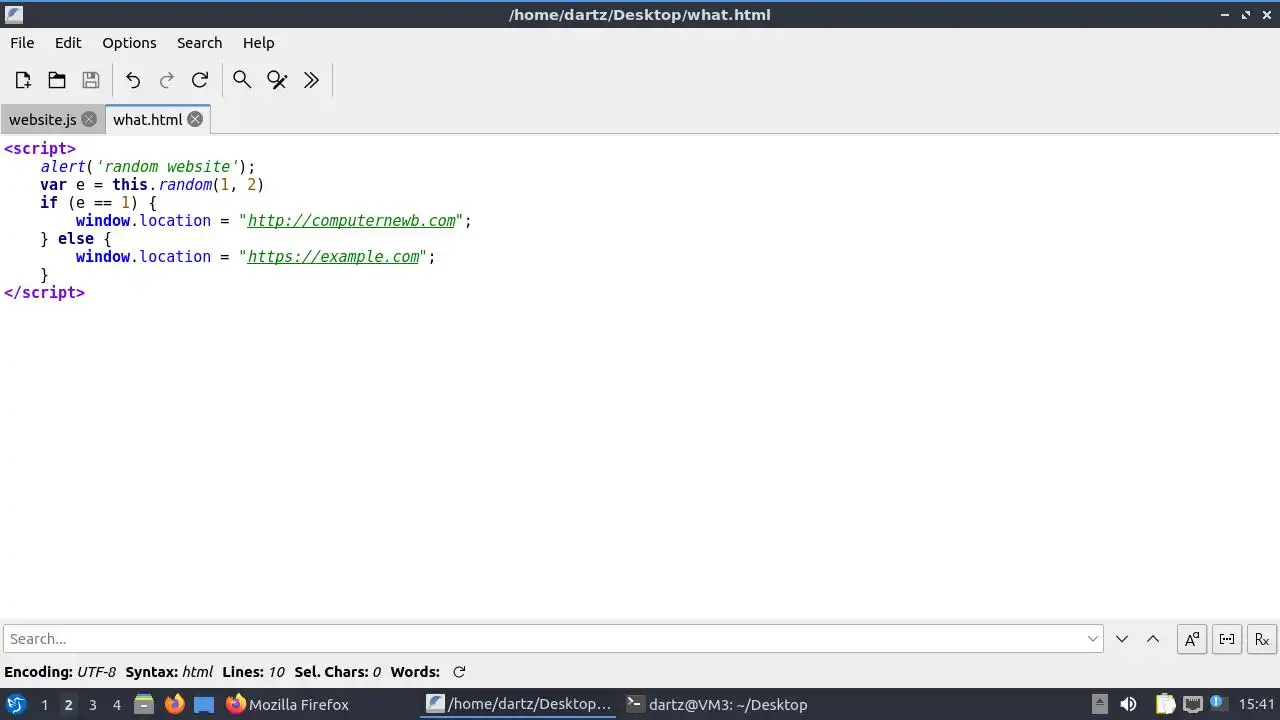Open the Options menu
This screenshot has height=720, width=1280.
click(129, 43)
